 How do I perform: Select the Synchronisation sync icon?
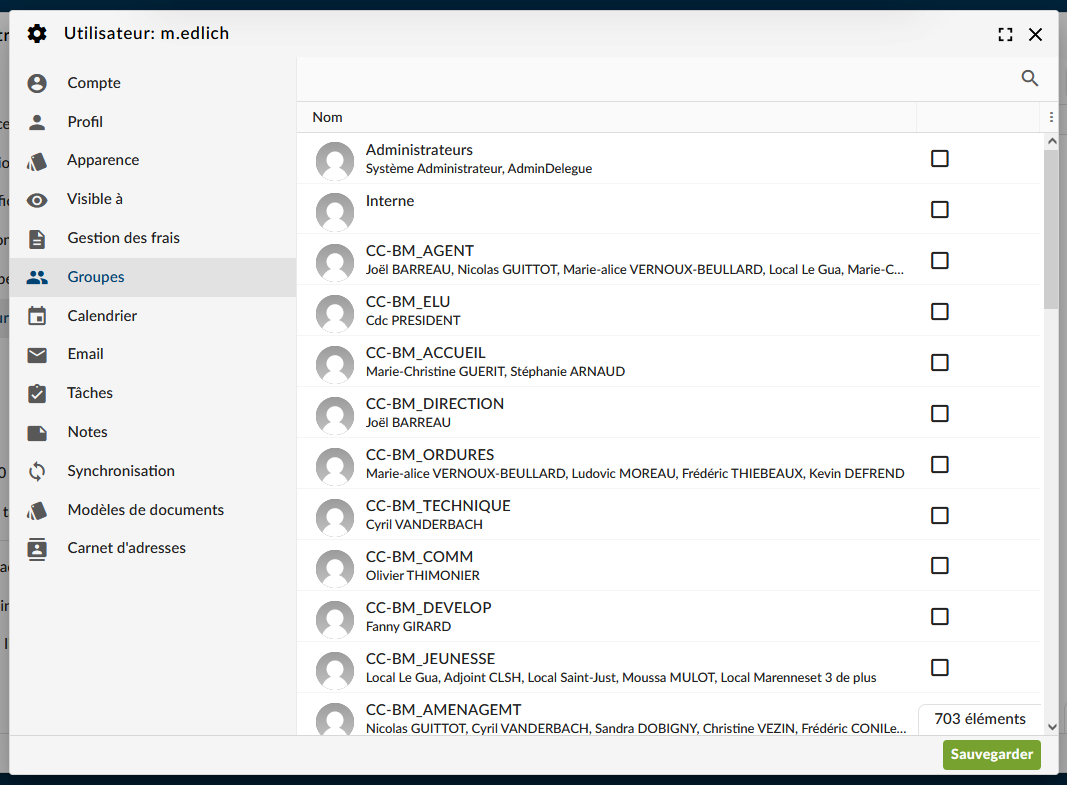37,470
